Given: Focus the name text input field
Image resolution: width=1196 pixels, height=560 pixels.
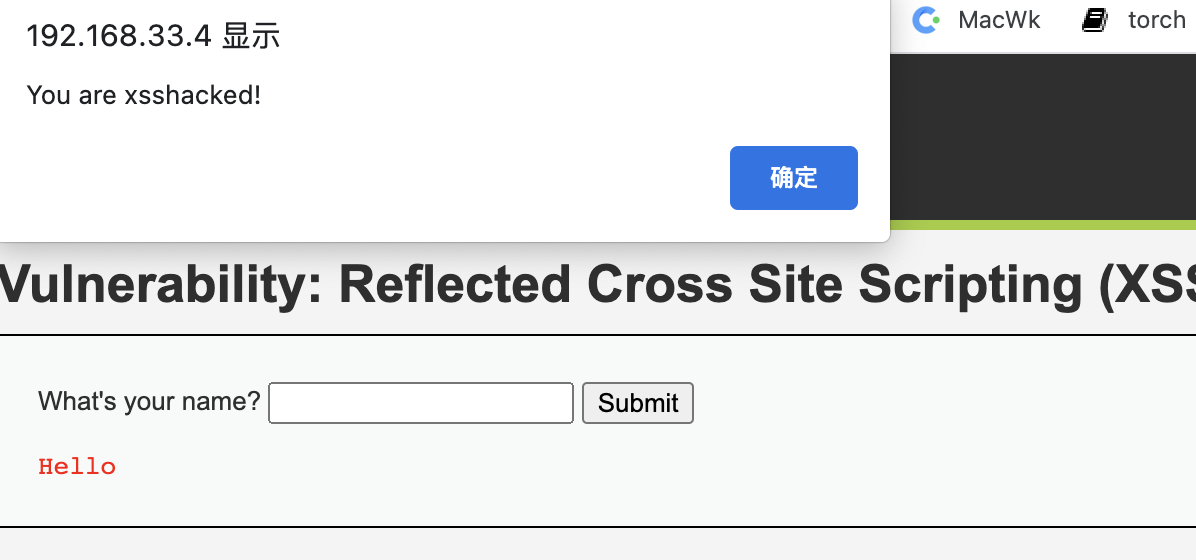Looking at the screenshot, I should [421, 403].
